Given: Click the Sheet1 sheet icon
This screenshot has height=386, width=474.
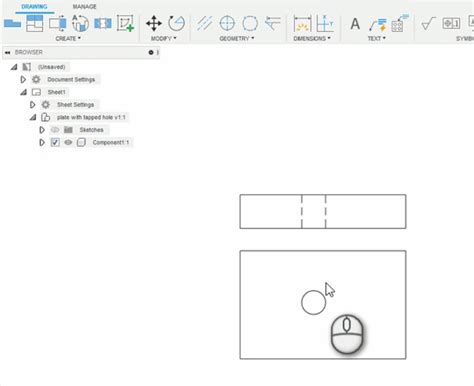Looking at the screenshot, I should 36,92.
